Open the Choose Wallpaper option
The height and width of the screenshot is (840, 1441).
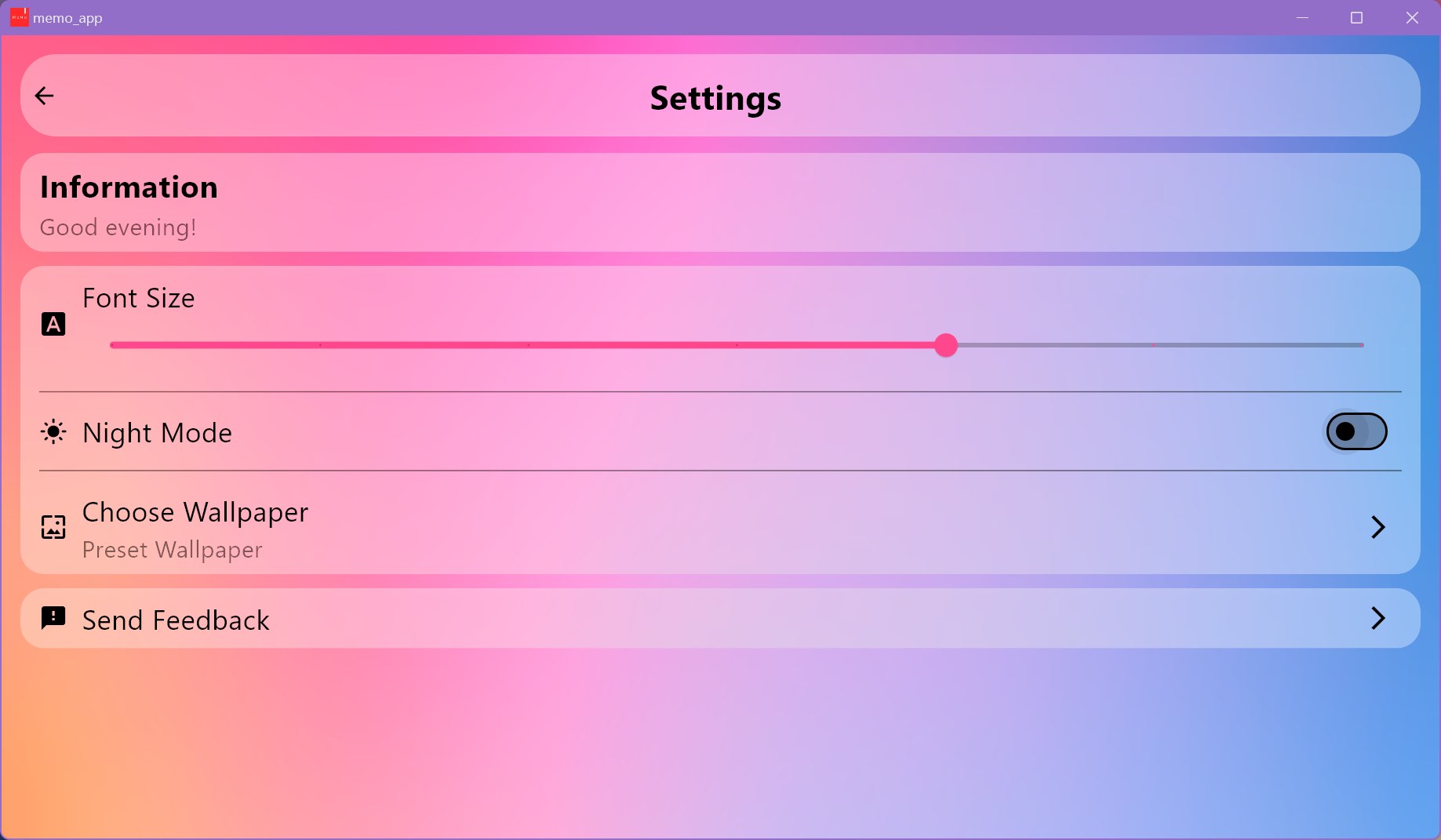point(195,513)
